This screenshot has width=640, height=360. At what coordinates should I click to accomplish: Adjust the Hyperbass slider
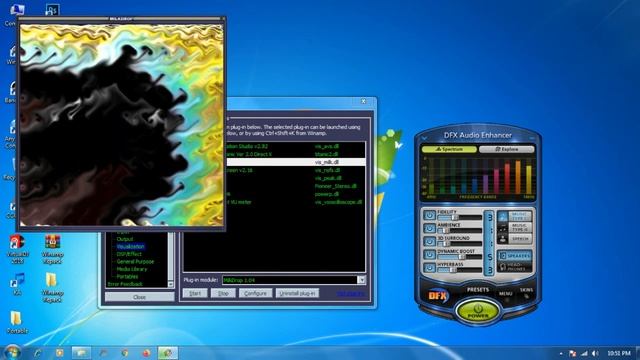[x=460, y=270]
